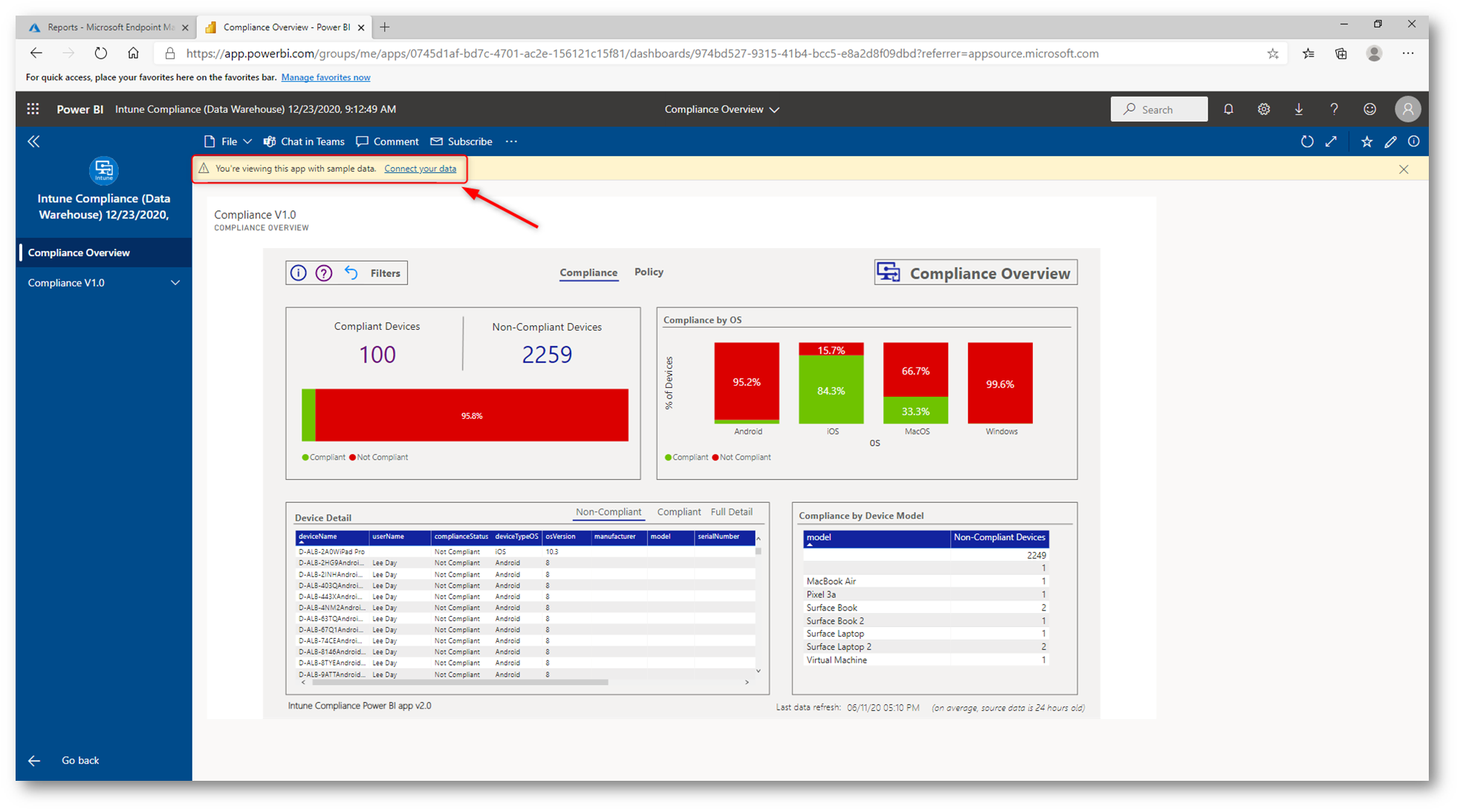Click the Device Detail horizontal scrollbar
1460x812 pixels.
[461, 682]
